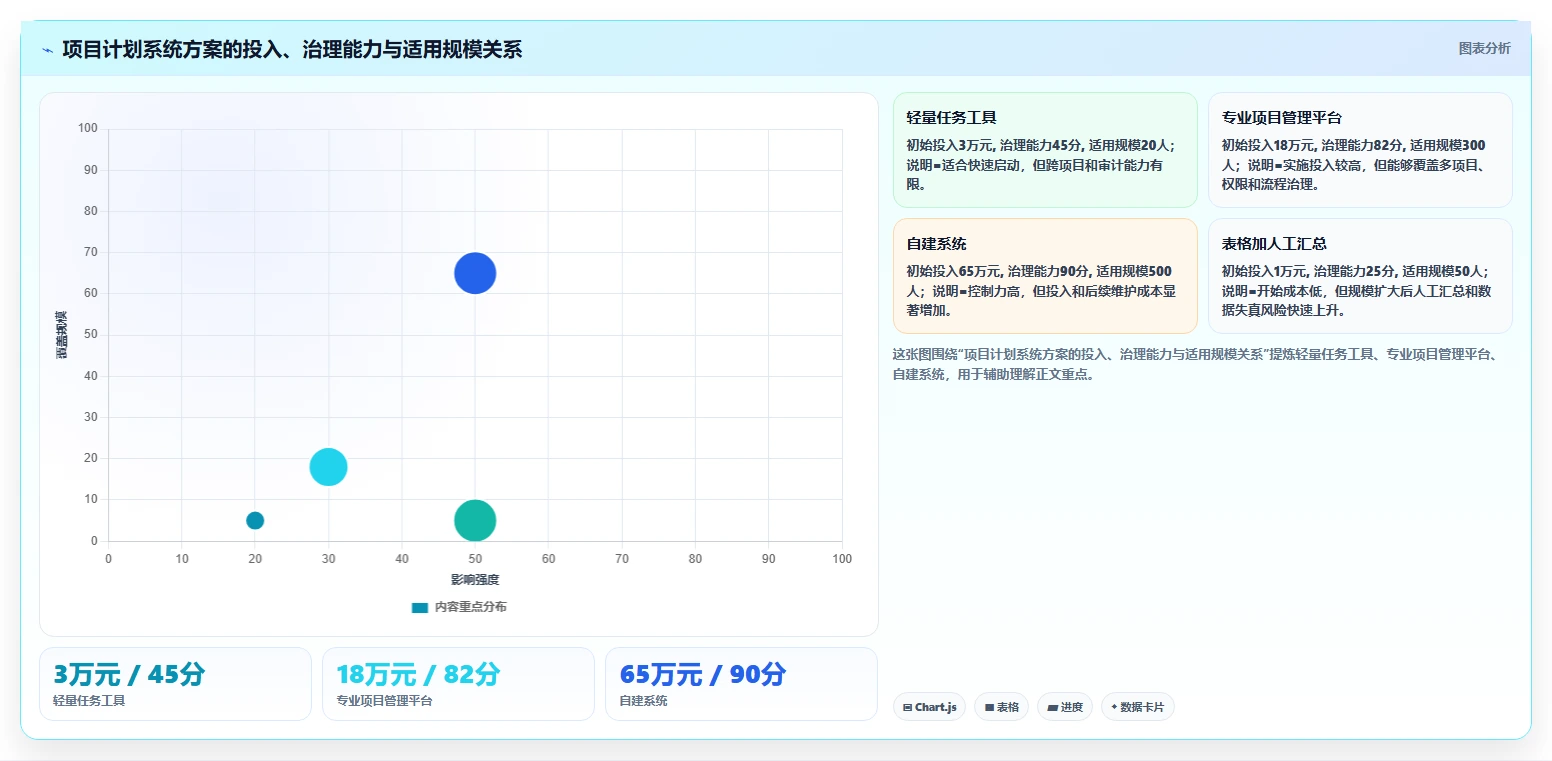Select the green bubble at x=50 bottom

pos(475,520)
